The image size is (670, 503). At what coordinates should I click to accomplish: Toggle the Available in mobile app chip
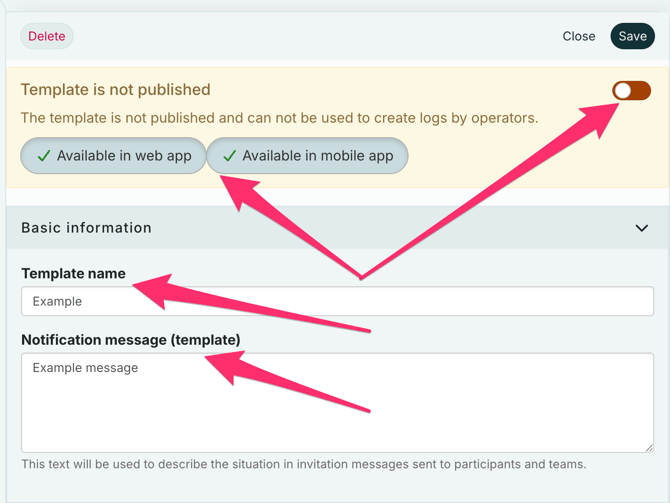pyautogui.click(x=307, y=156)
